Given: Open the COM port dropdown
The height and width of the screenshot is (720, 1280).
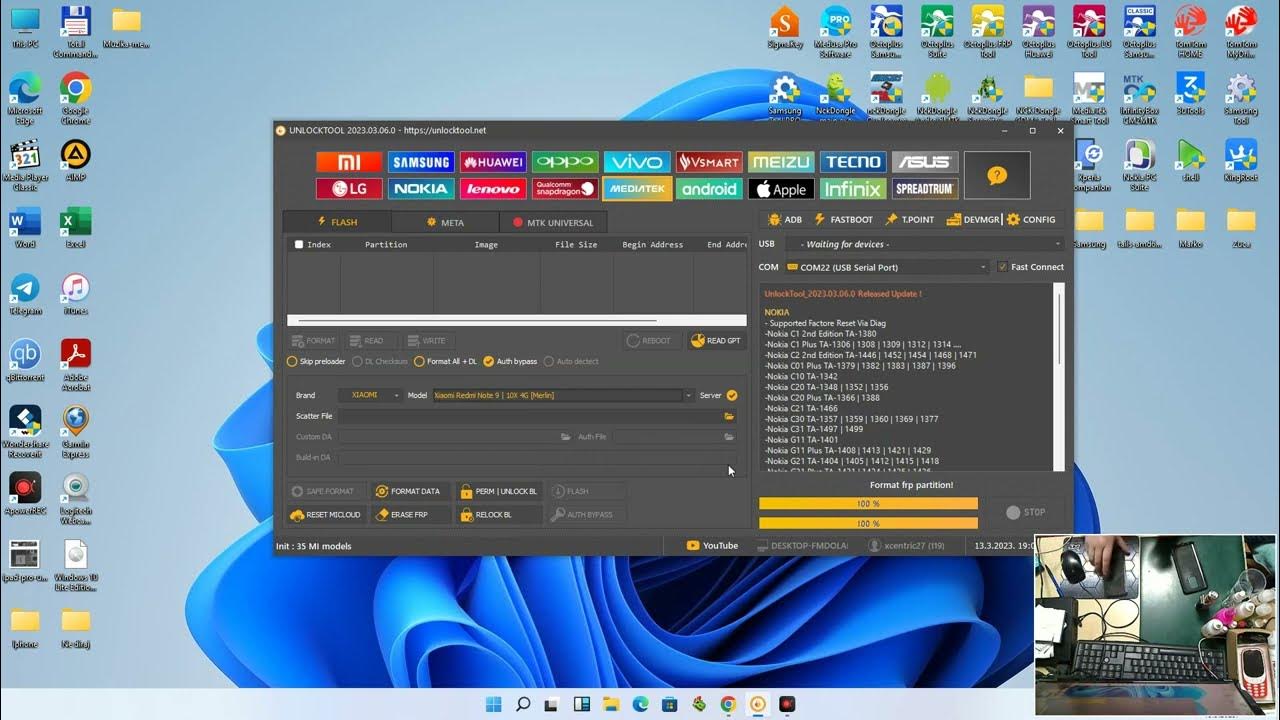Looking at the screenshot, I should [x=887, y=267].
